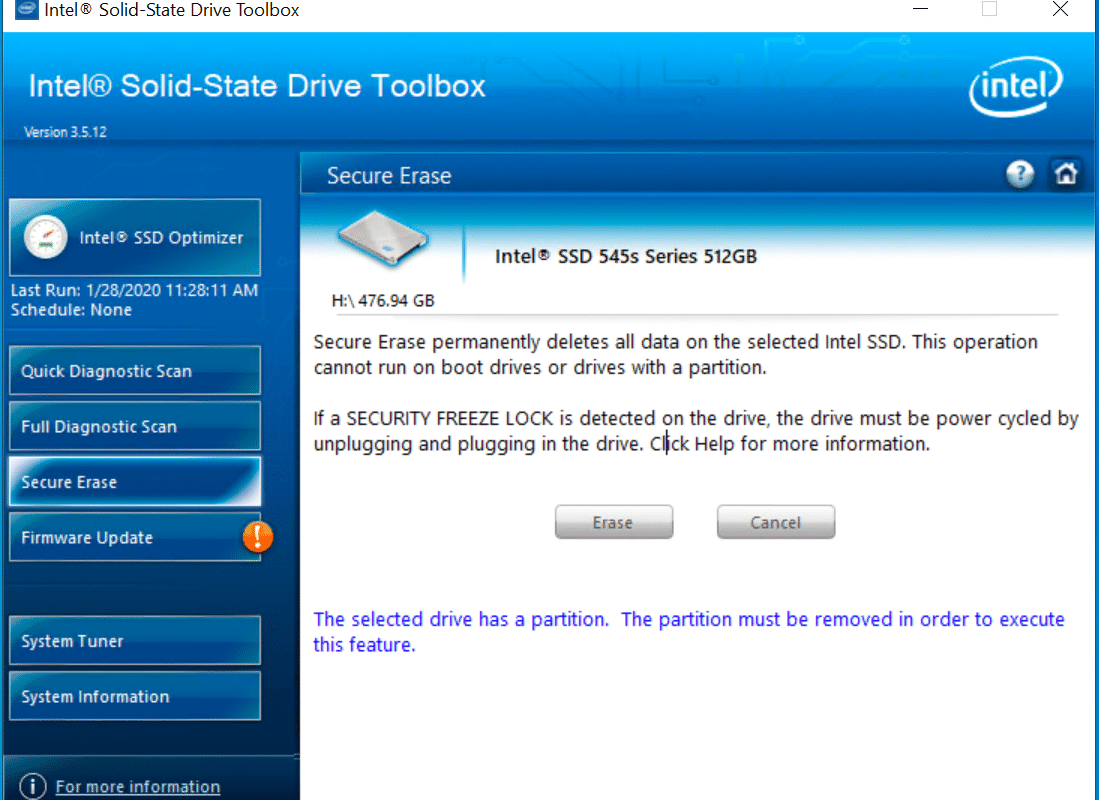Click the Erase button

pyautogui.click(x=614, y=522)
